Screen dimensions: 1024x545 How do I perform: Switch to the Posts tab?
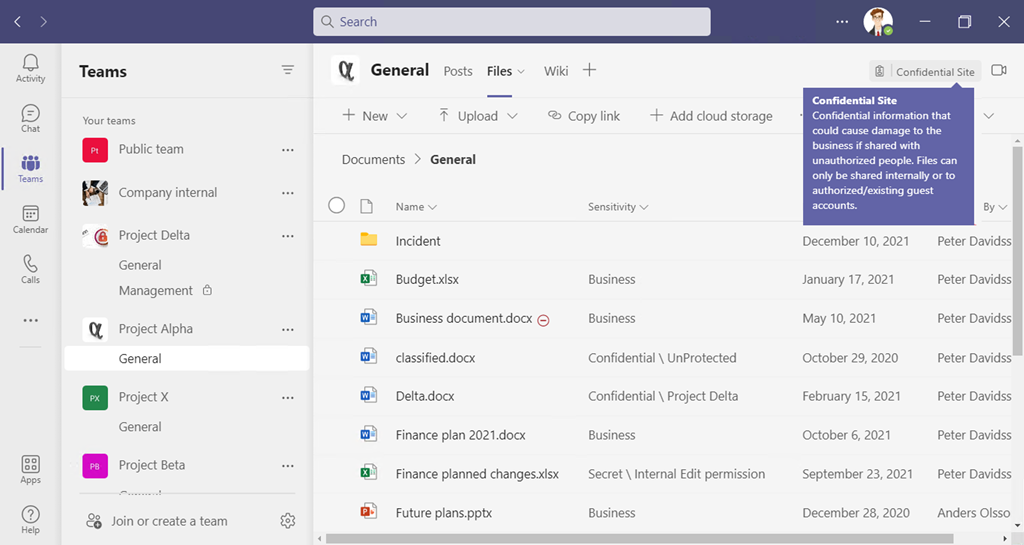coord(458,71)
